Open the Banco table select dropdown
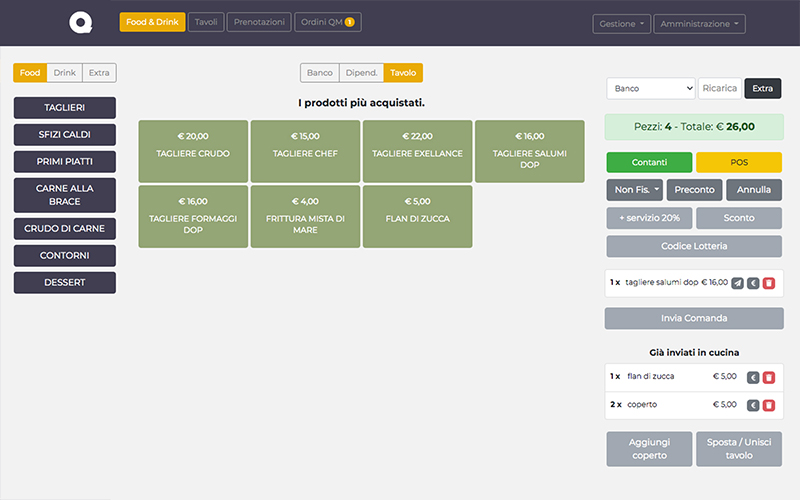 click(650, 89)
